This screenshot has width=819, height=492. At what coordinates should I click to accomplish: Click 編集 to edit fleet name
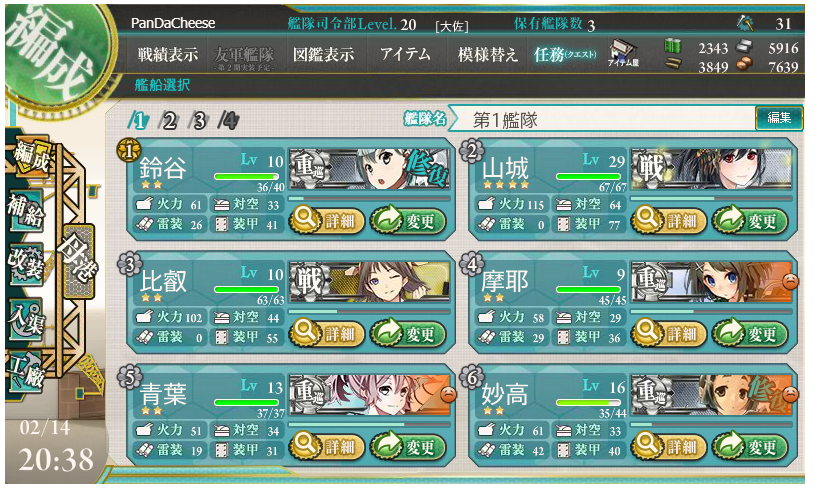(x=779, y=118)
